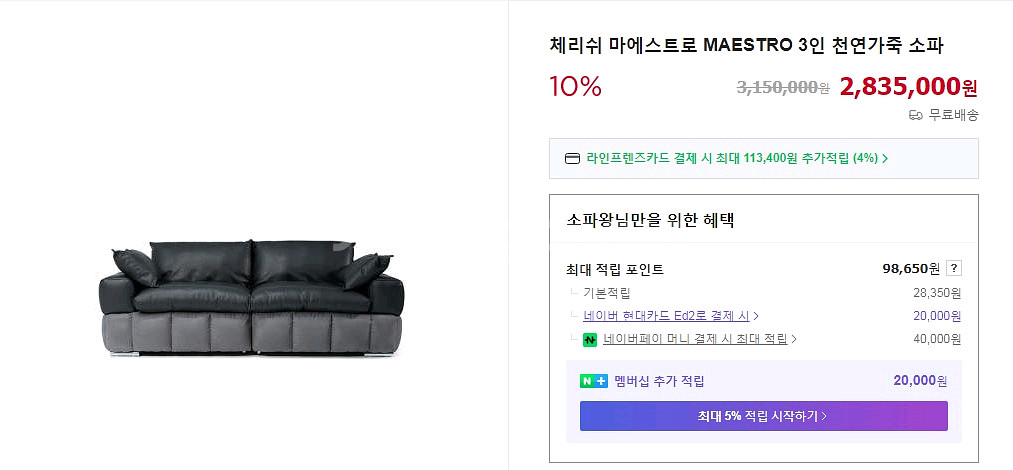Image resolution: width=1013 pixels, height=470 pixels.
Task: Click the green Naver Pay N icon
Action: pos(590,340)
